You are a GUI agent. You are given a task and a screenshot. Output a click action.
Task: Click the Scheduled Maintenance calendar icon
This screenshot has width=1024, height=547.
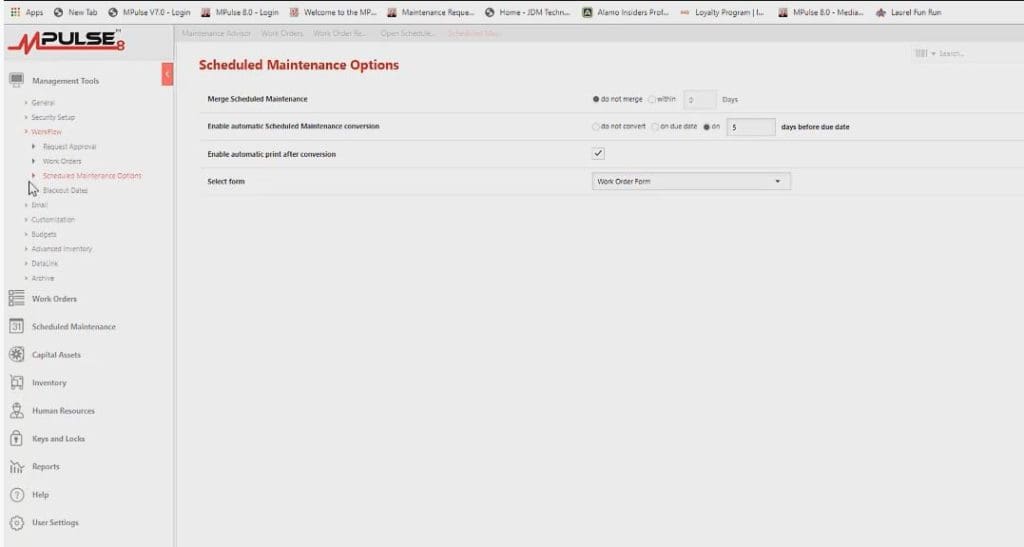(x=16, y=326)
